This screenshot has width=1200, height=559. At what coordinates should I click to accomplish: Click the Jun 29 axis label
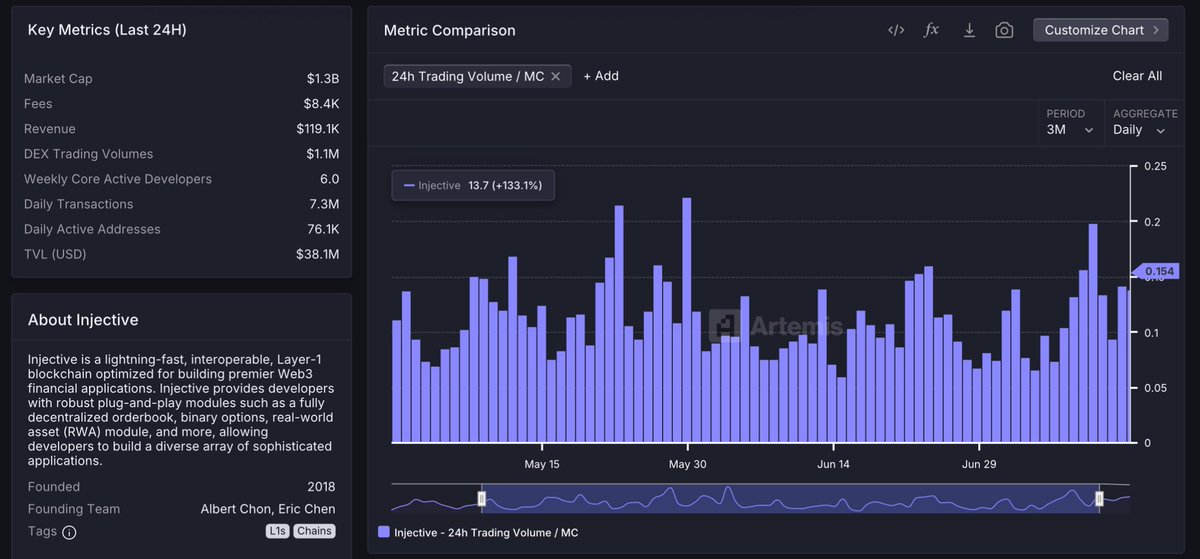979,464
